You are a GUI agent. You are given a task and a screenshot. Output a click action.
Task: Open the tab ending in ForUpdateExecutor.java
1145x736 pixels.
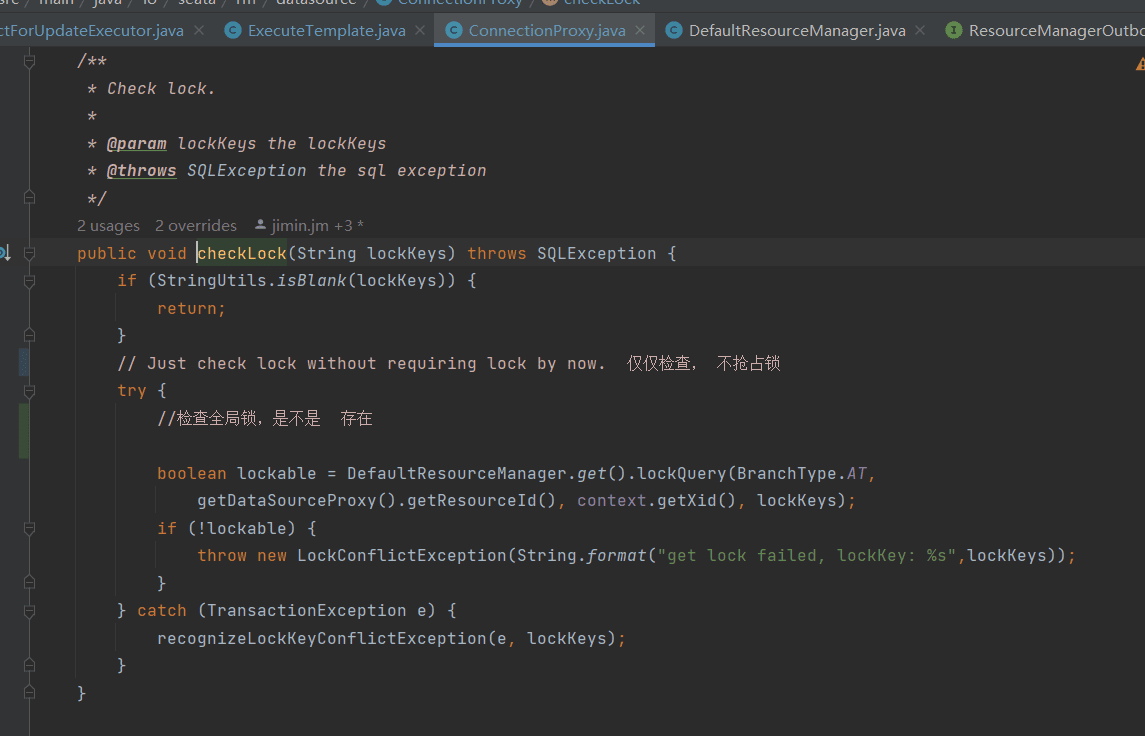coord(91,31)
